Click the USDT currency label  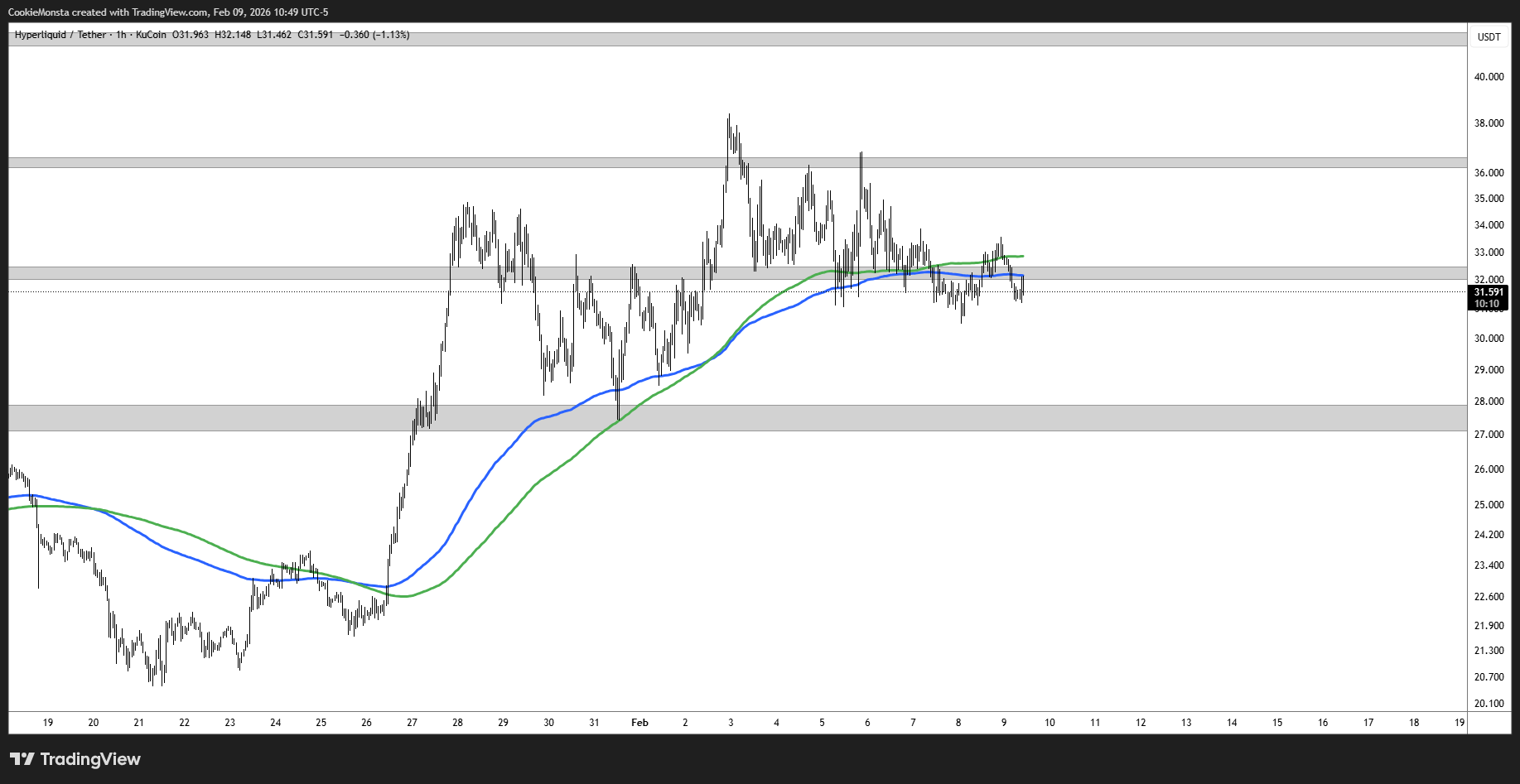click(x=1489, y=37)
